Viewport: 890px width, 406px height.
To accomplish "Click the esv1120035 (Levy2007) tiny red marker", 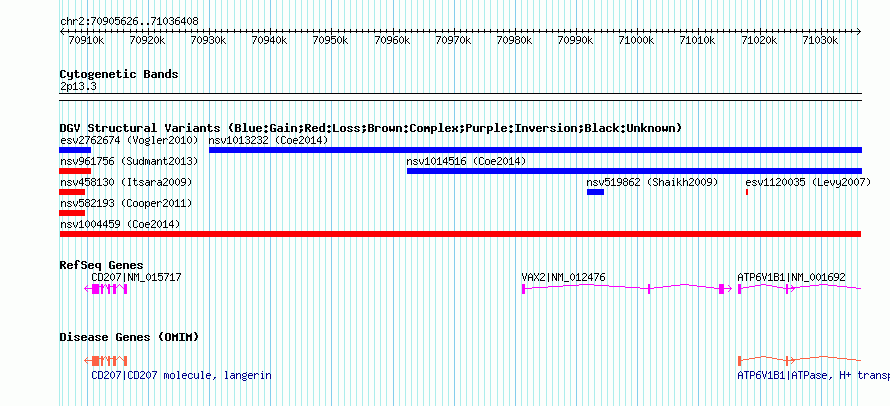I will (747, 192).
